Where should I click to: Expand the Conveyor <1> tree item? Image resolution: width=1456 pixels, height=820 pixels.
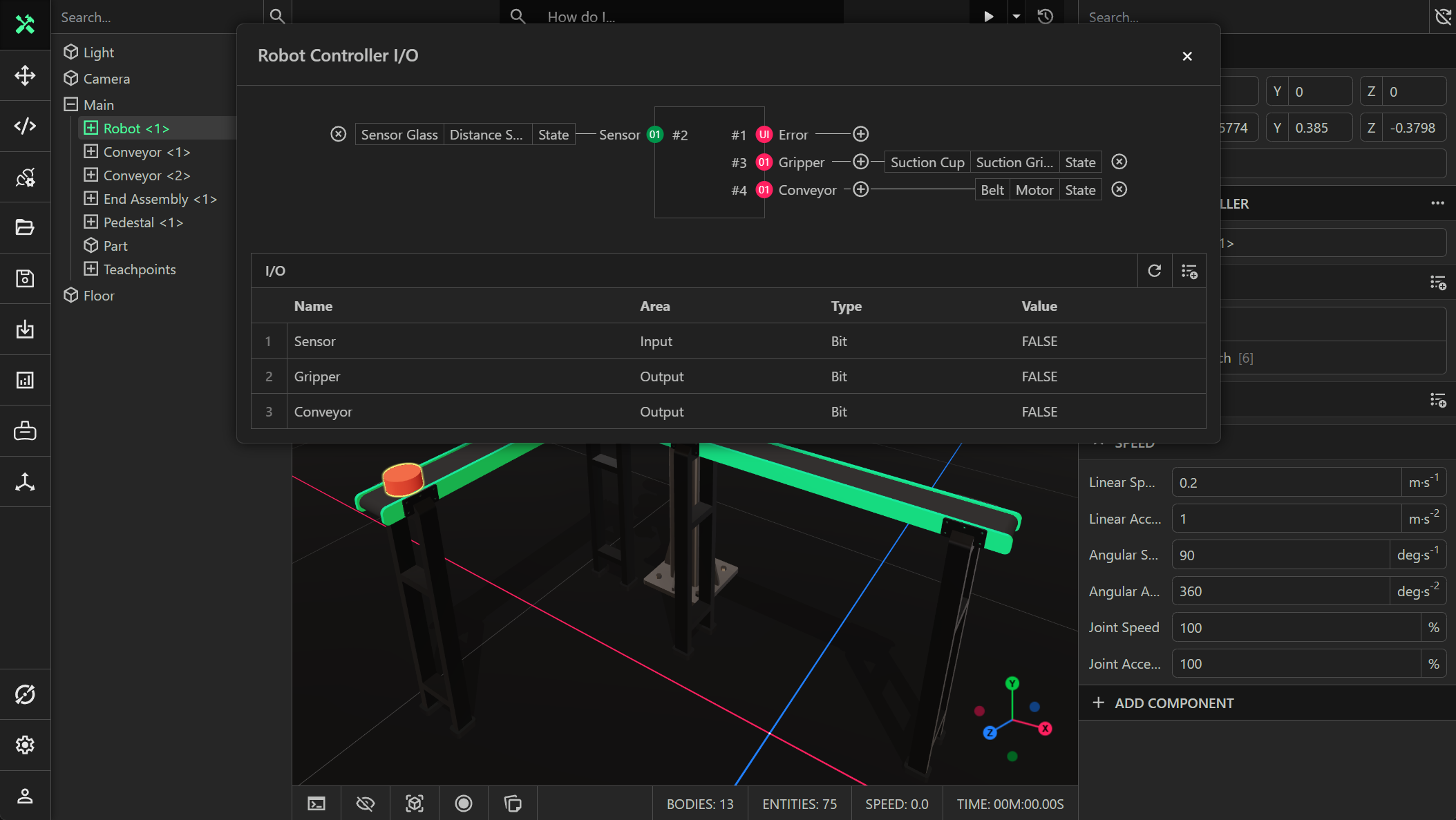coord(91,152)
